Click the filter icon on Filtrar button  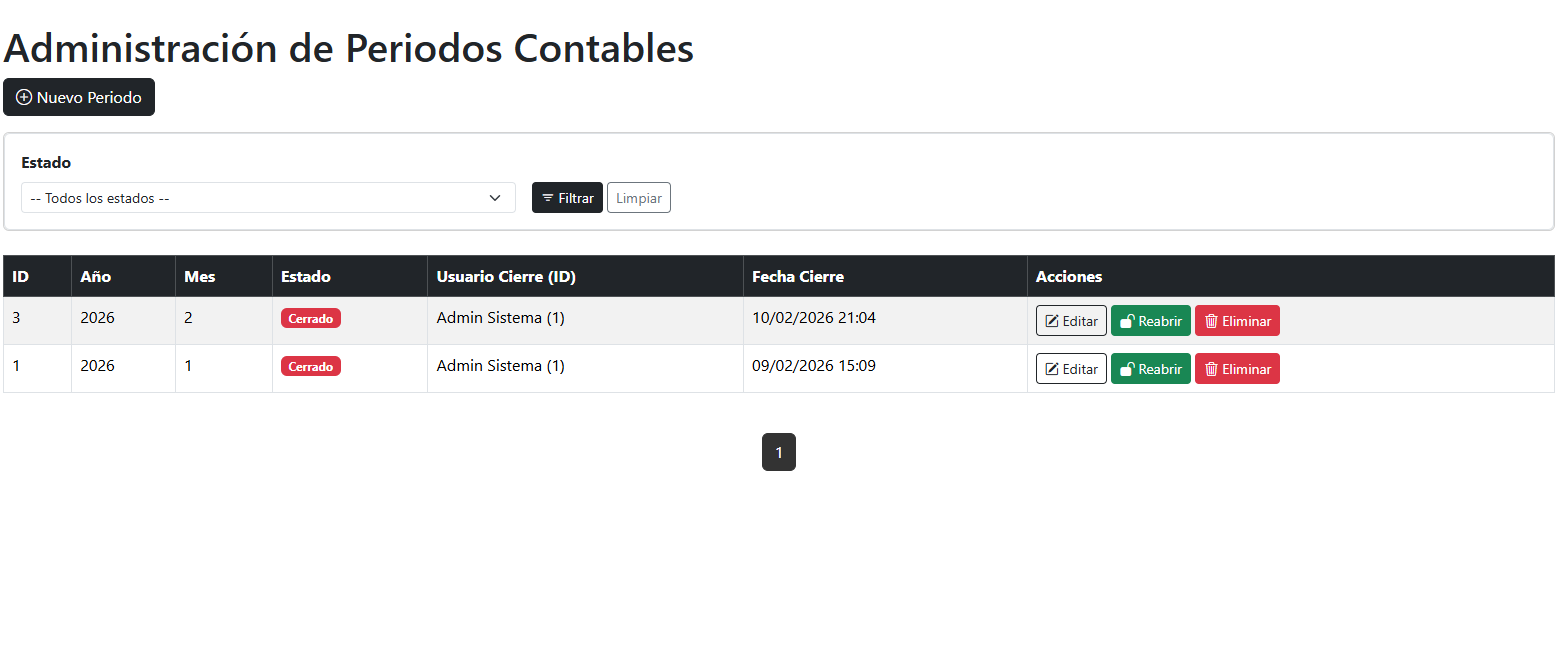(x=547, y=198)
